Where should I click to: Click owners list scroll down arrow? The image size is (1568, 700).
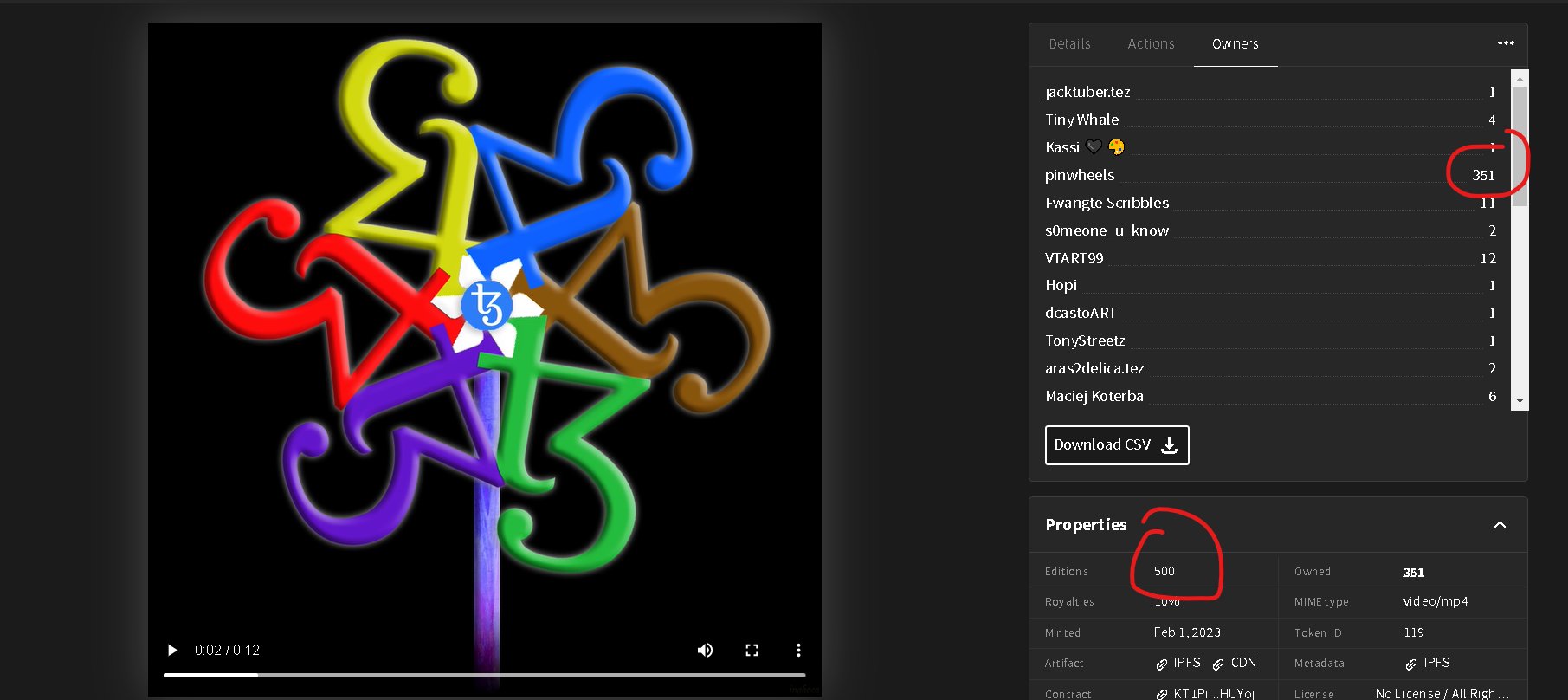pyautogui.click(x=1520, y=401)
